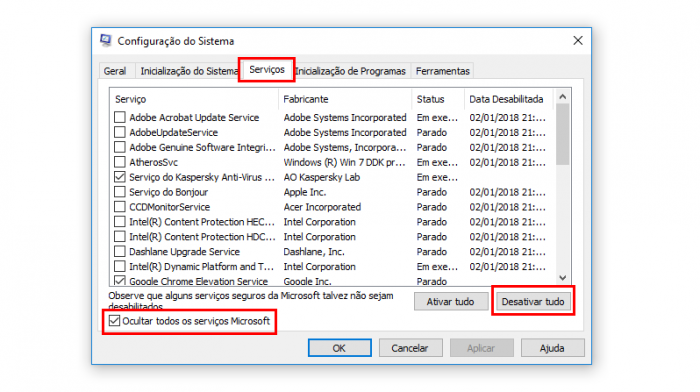The width and height of the screenshot is (700, 392).
Task: Toggle Ocultar todos os serviços Microsoft
Action: [115, 321]
